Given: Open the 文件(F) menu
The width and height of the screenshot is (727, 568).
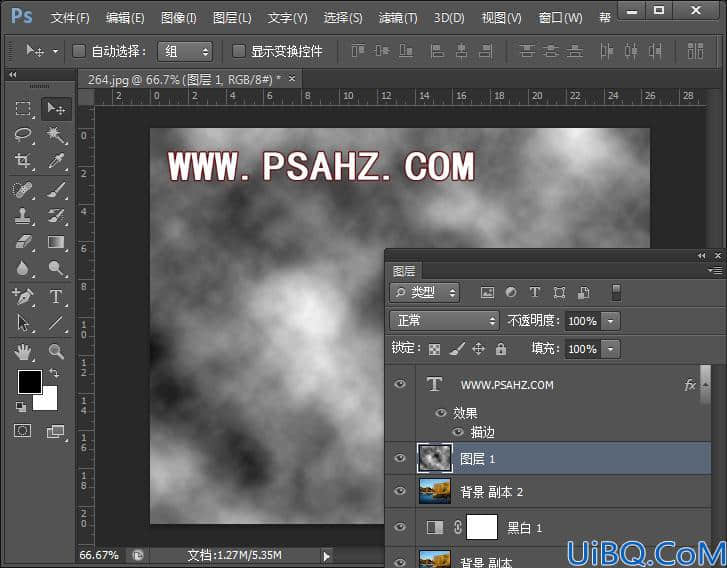Looking at the screenshot, I should click(x=70, y=18).
